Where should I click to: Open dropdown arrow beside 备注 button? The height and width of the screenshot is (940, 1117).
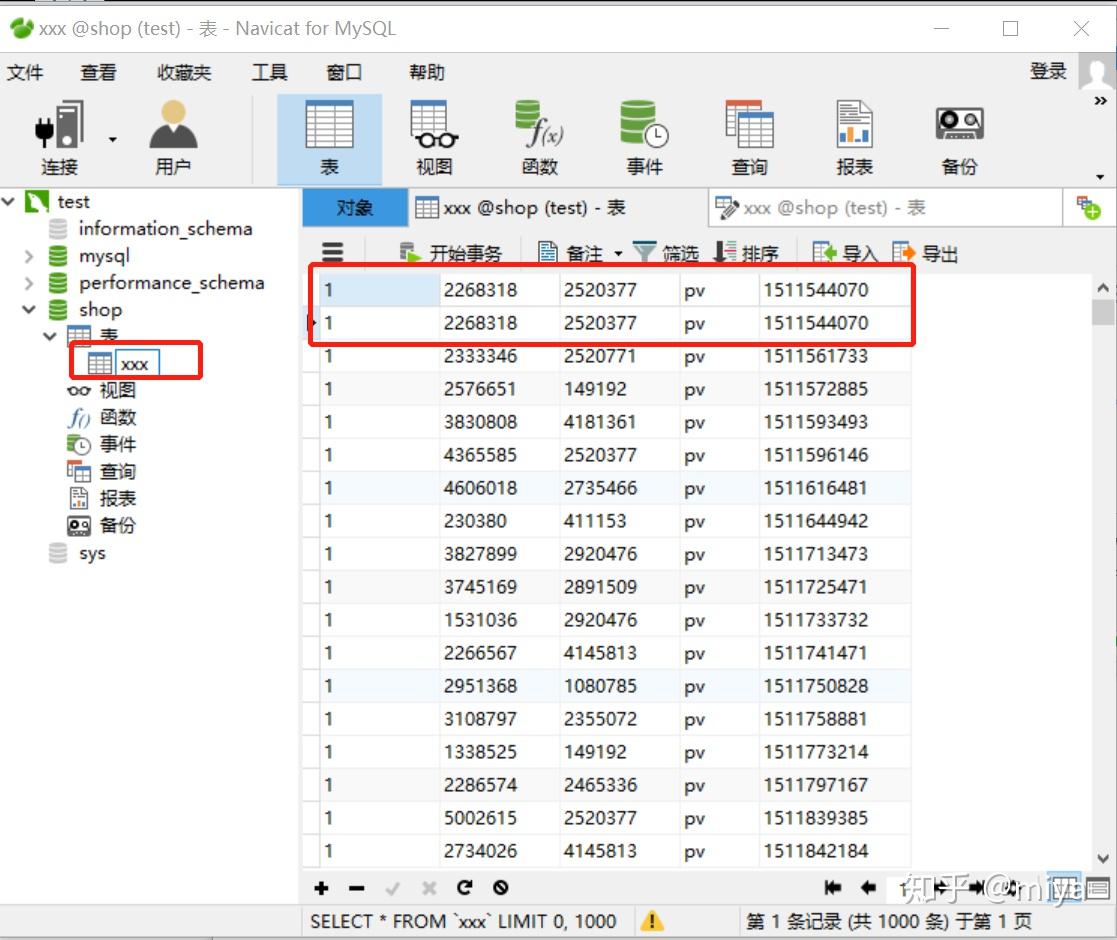618,254
